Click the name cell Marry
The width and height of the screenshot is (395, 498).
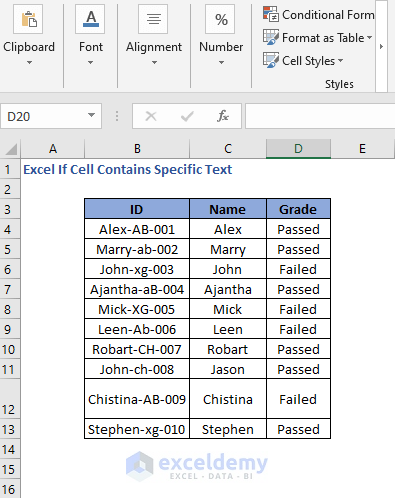228,249
